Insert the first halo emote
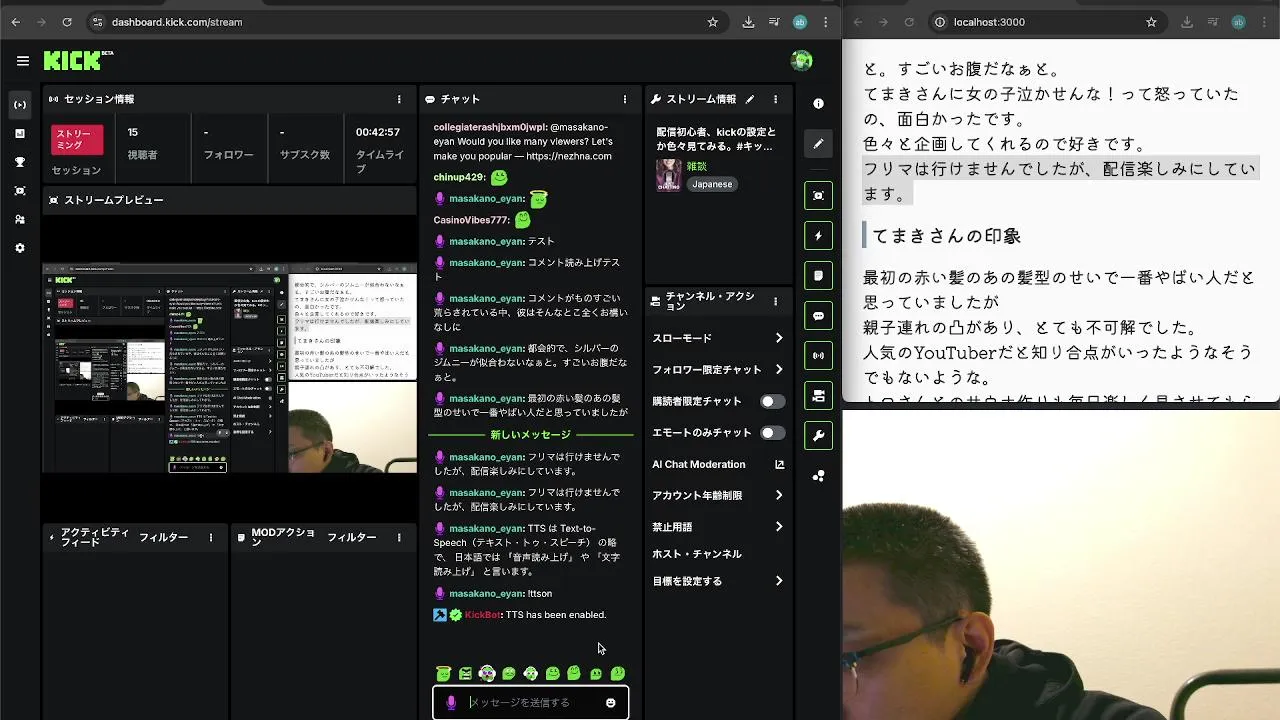 (x=444, y=674)
